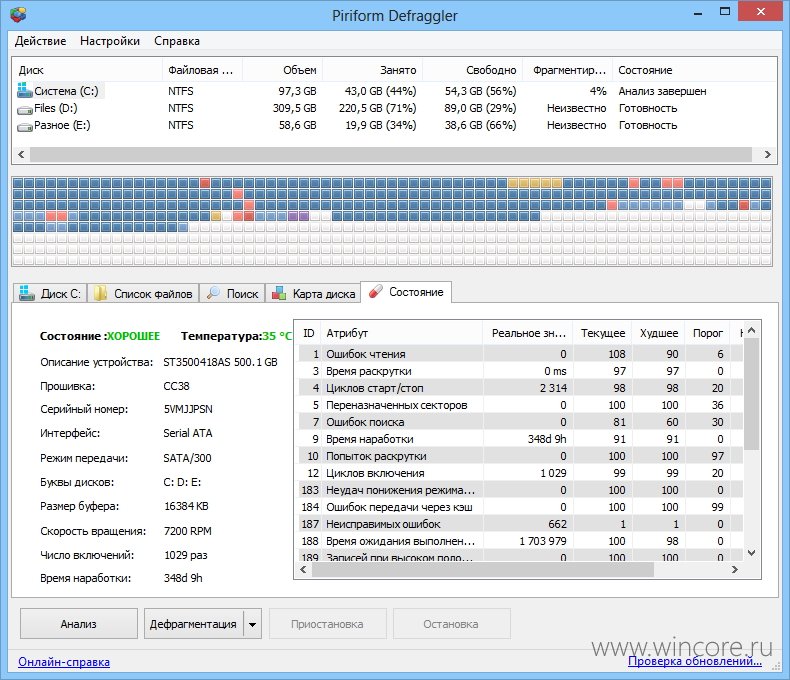Click the SMART table scroll up arrow
Screen dimensions: 790x680
pos(751,330)
